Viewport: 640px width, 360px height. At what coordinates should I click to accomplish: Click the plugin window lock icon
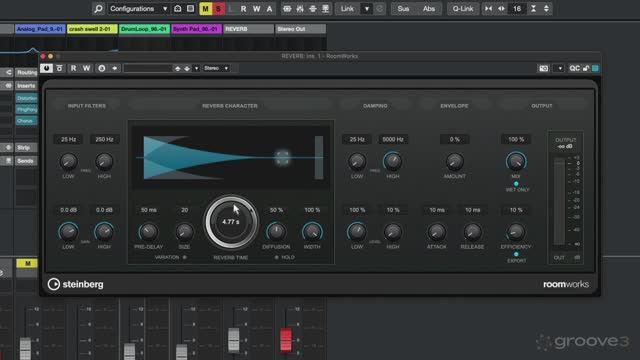point(586,68)
